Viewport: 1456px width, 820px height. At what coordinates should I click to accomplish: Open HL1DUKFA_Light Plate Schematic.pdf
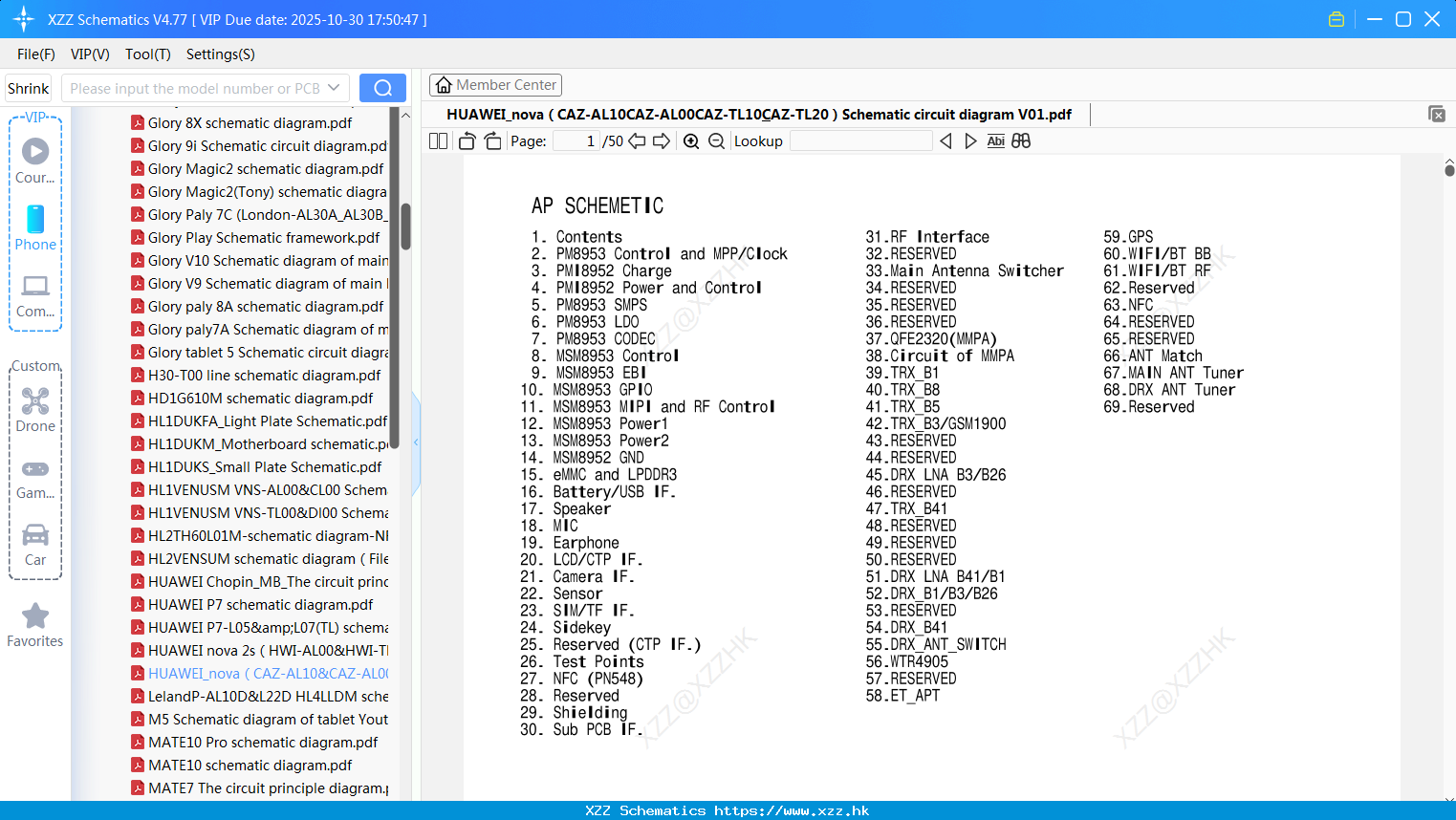tap(259, 421)
